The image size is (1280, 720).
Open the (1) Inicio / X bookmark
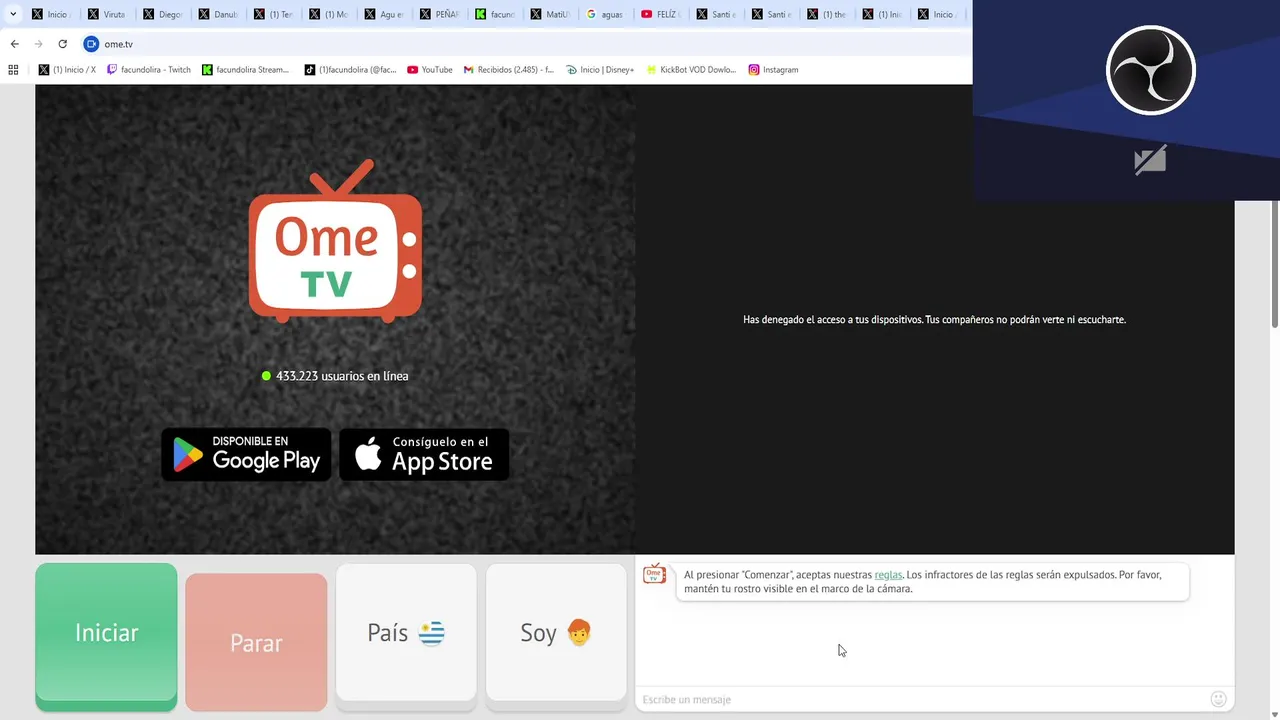coord(67,70)
